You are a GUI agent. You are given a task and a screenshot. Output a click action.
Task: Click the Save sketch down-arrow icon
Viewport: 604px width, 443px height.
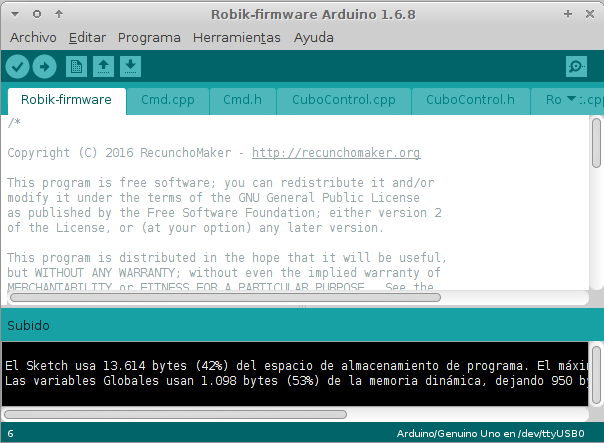(131, 67)
